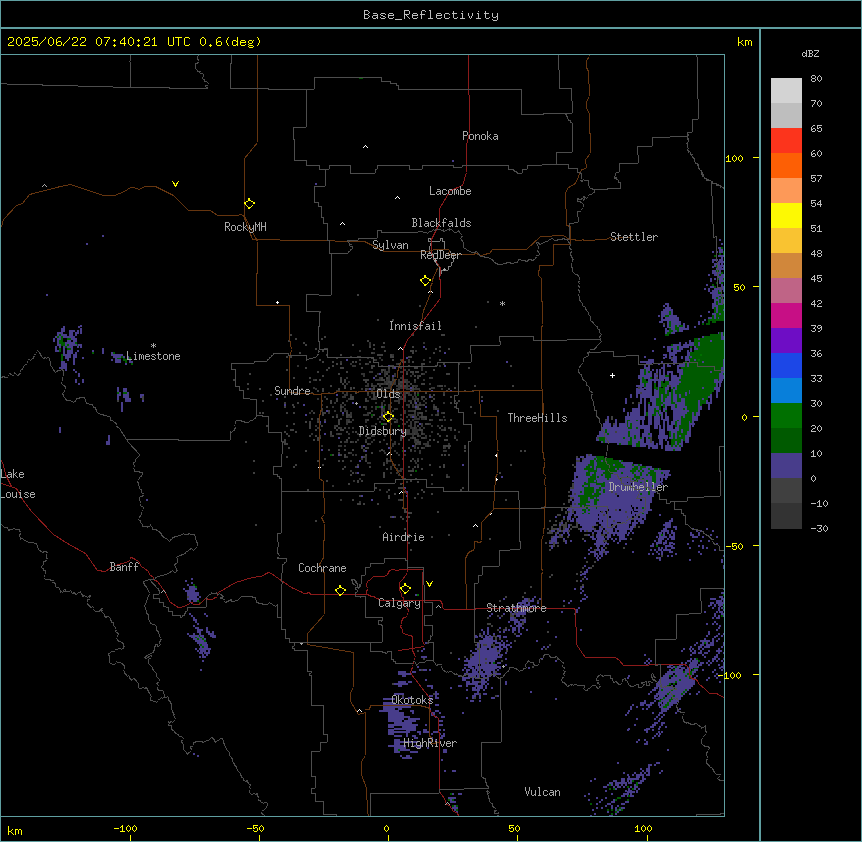Click the yellow V marker east of Calgary
The width and height of the screenshot is (862, 842).
tap(429, 584)
